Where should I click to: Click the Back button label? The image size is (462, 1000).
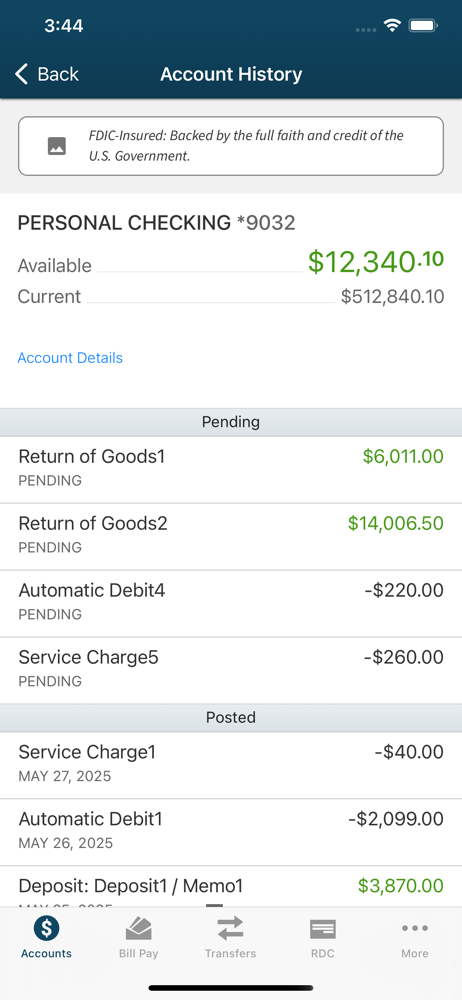pos(58,74)
